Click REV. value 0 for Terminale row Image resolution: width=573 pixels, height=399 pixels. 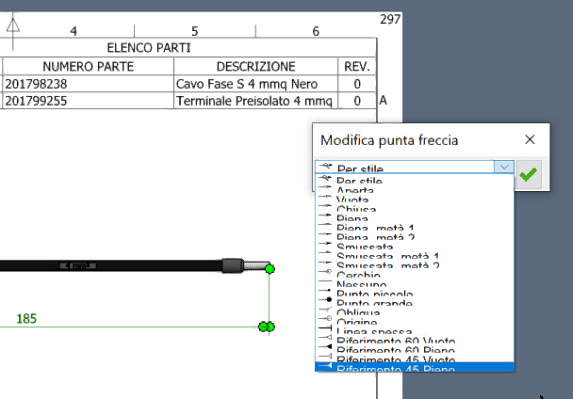pyautogui.click(x=357, y=101)
